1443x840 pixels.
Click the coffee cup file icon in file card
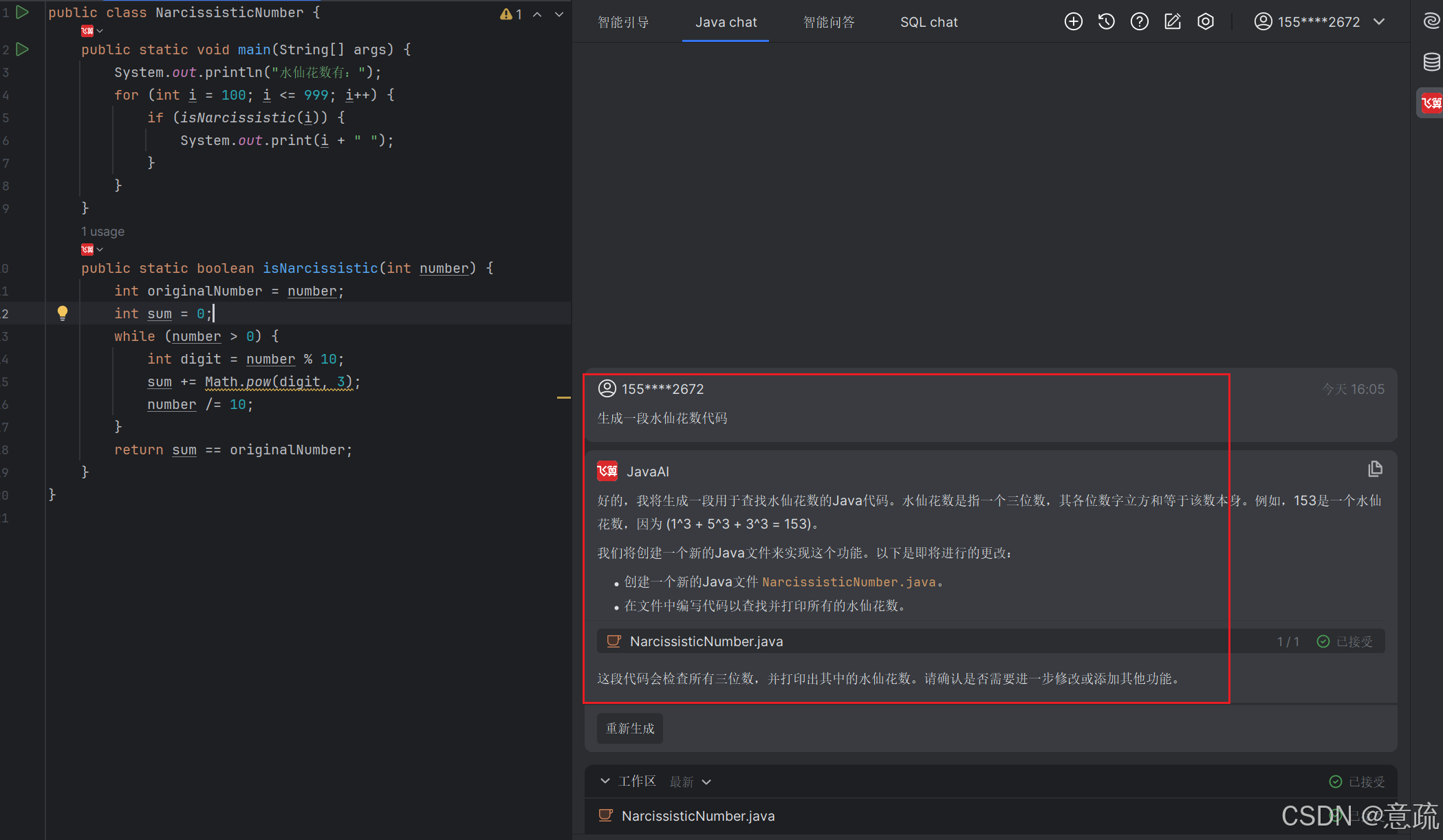(x=614, y=641)
